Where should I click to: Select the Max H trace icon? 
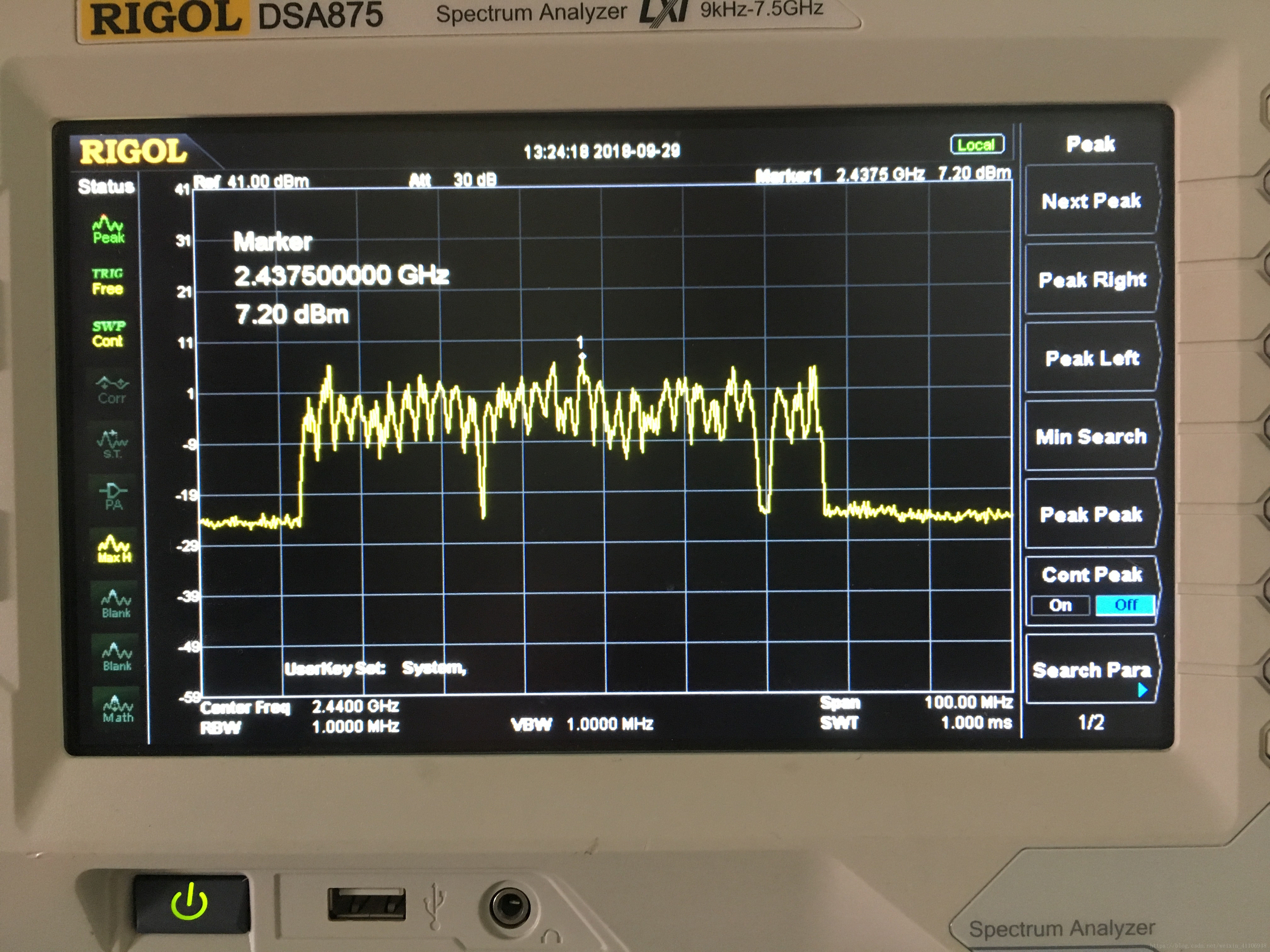click(114, 549)
